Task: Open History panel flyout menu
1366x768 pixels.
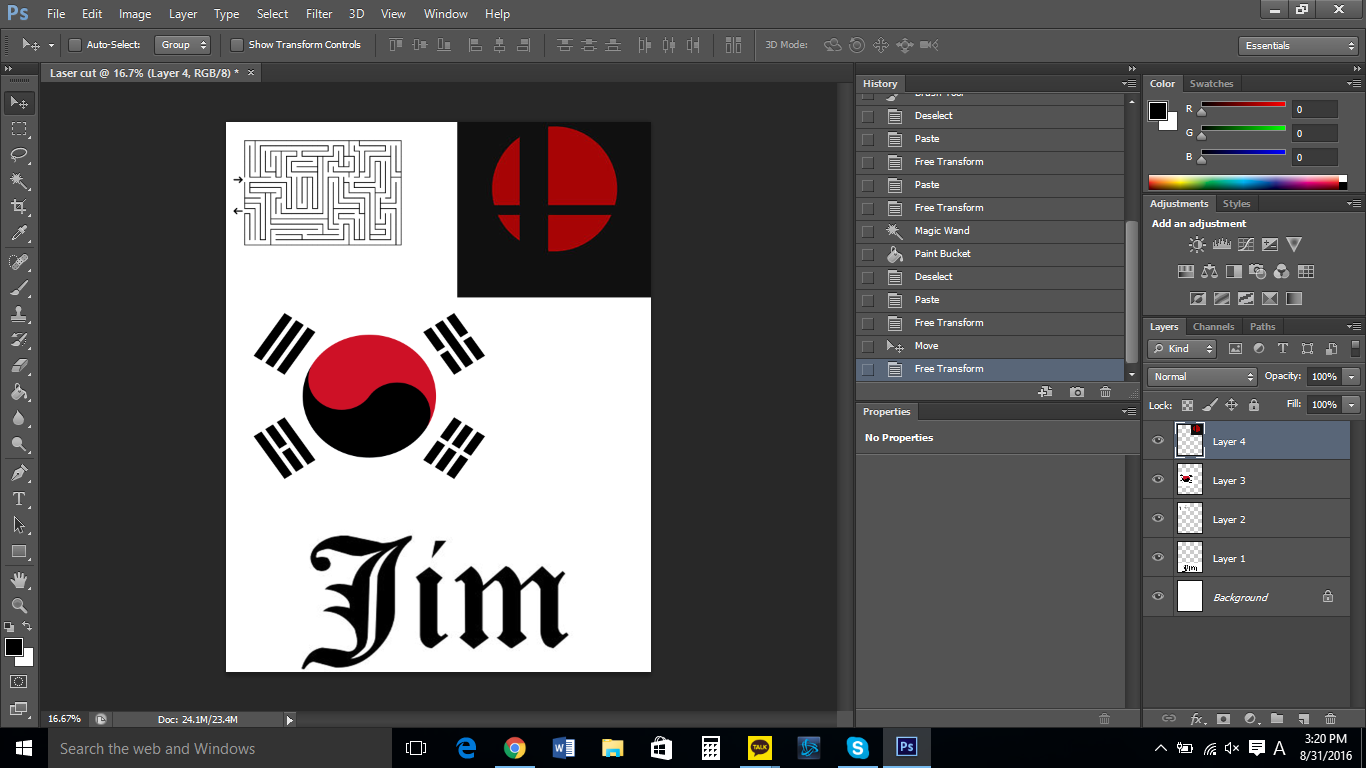Action: click(x=1129, y=84)
